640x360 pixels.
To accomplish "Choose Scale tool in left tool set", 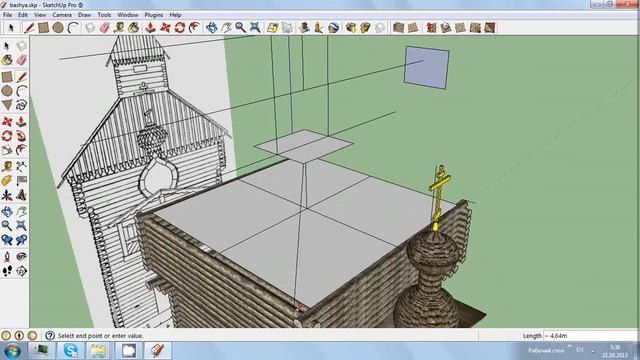I will point(7,151).
